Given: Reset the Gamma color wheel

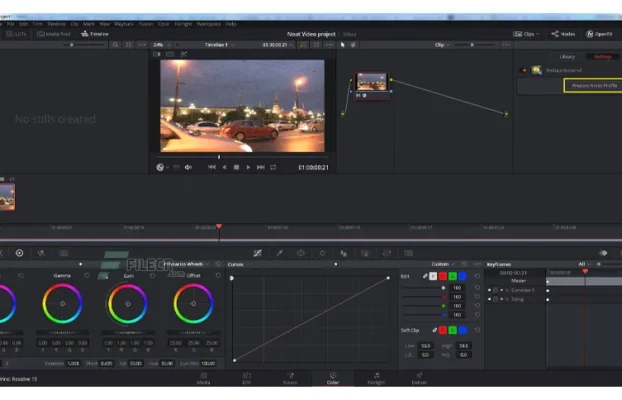Looking at the screenshot, I should [x=87, y=275].
